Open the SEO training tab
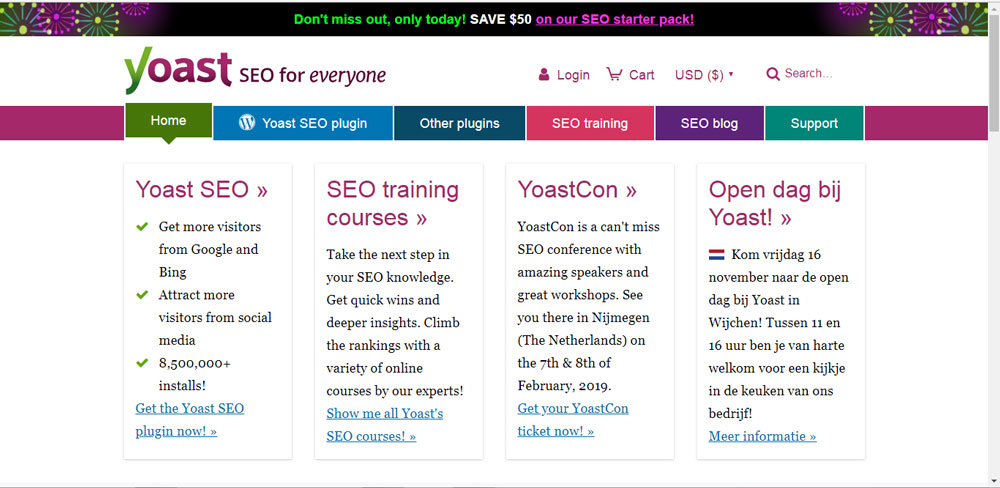The image size is (1000, 488). 590,123
